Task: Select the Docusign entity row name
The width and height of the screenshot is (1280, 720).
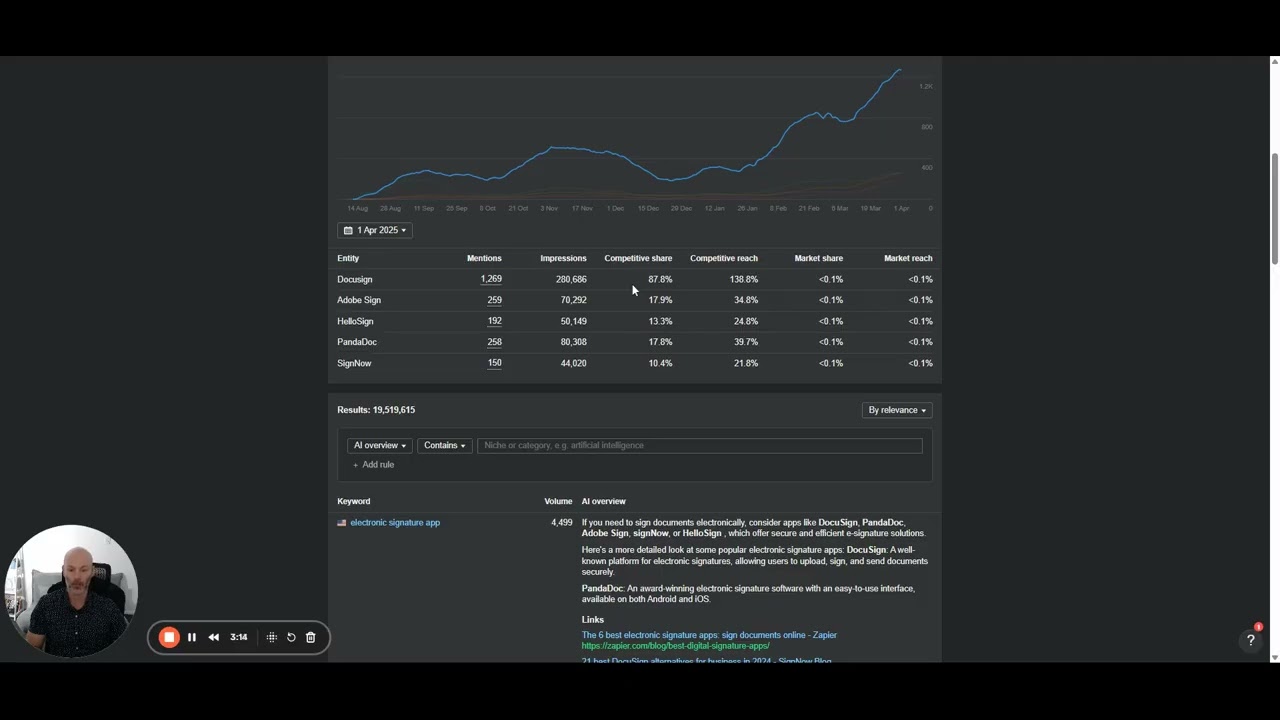Action: (x=355, y=279)
